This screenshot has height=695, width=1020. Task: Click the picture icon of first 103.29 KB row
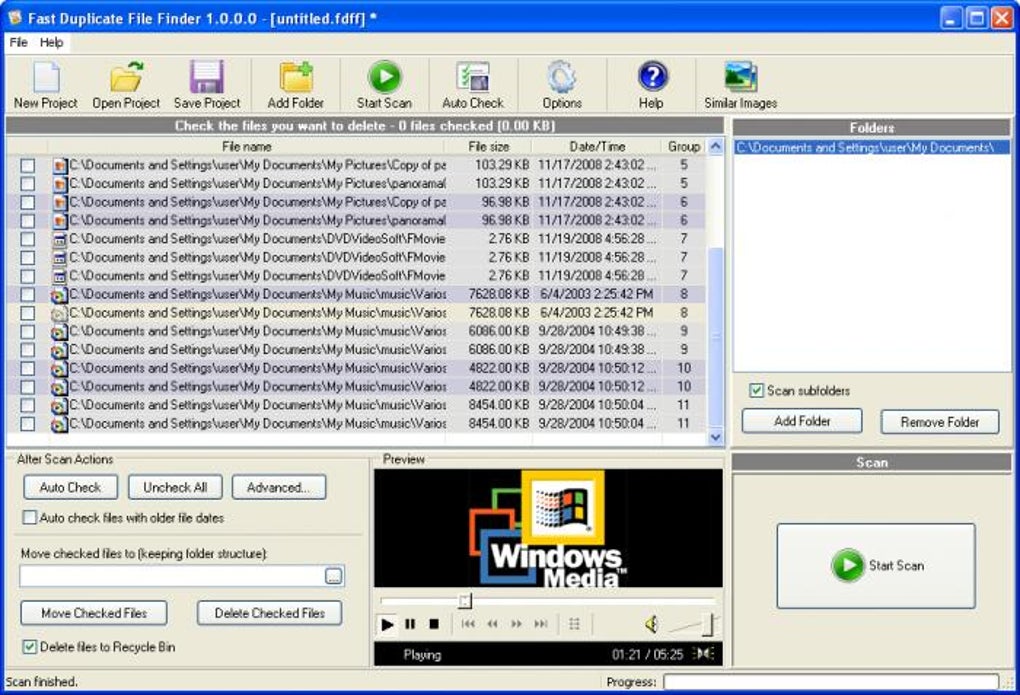[59, 165]
